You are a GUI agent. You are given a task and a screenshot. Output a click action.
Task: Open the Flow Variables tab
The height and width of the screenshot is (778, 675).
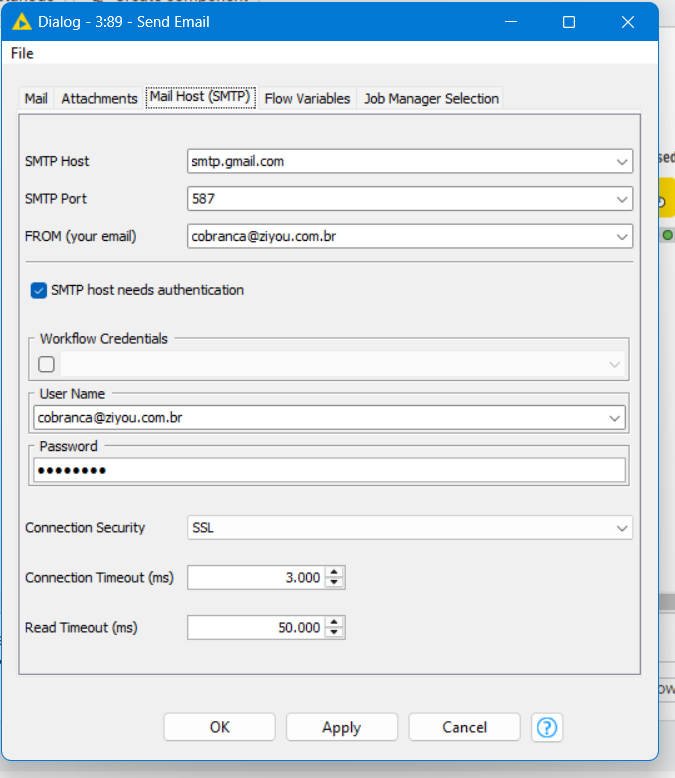coord(307,98)
